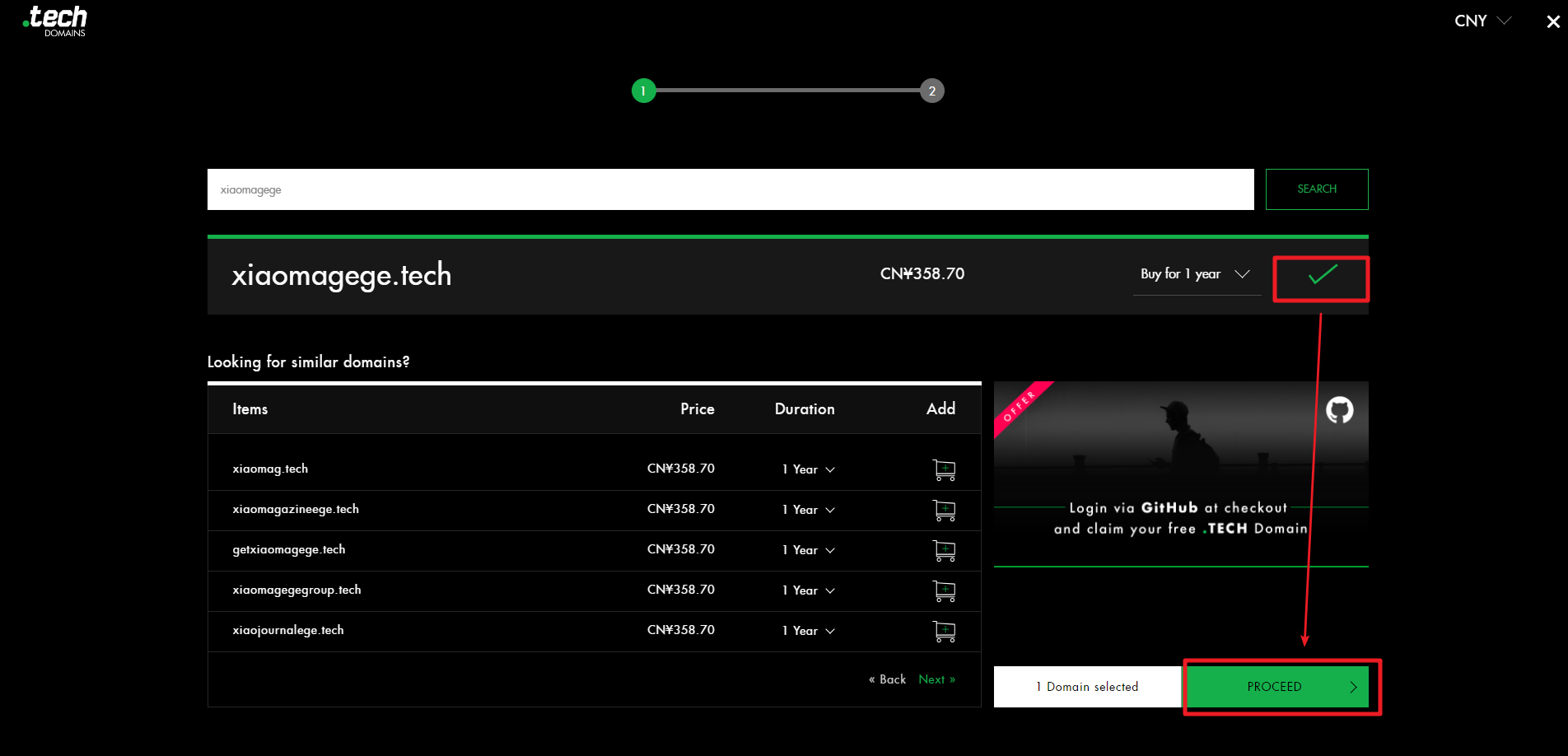Add xiaomagegegroup.tech to cart

pos(945,590)
